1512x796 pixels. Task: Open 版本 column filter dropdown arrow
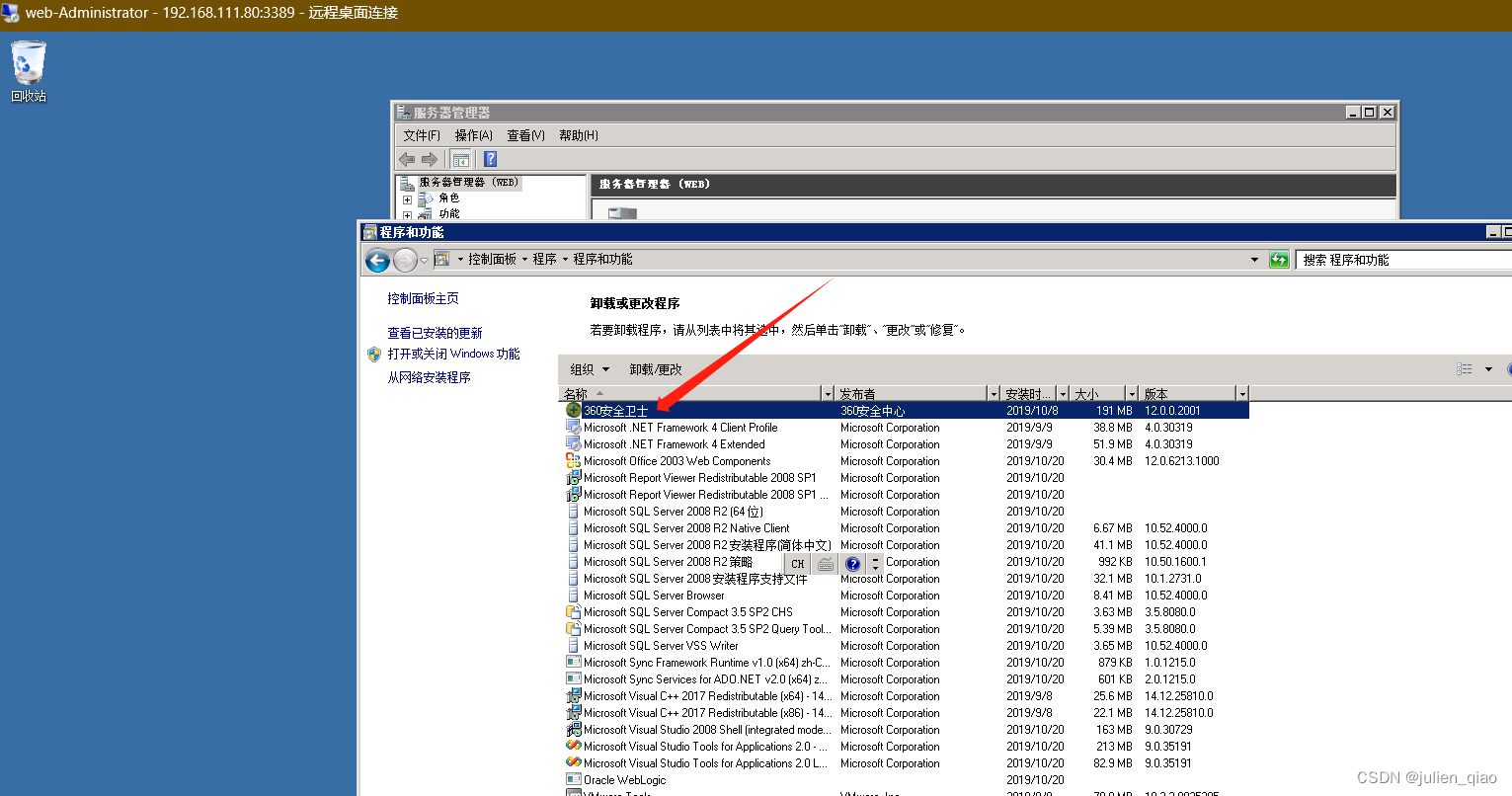click(x=1242, y=394)
